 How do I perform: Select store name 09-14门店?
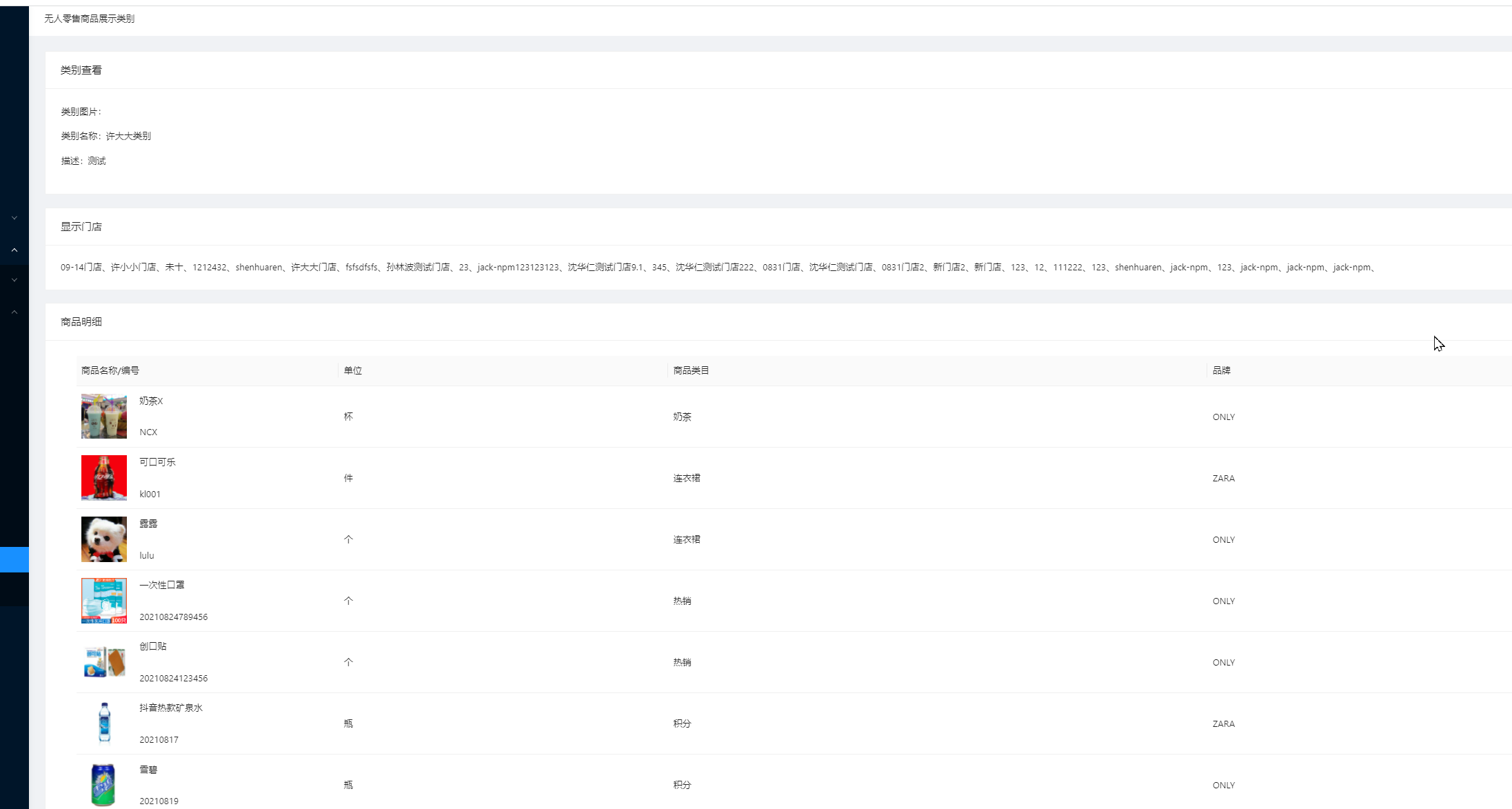pyautogui.click(x=81, y=267)
